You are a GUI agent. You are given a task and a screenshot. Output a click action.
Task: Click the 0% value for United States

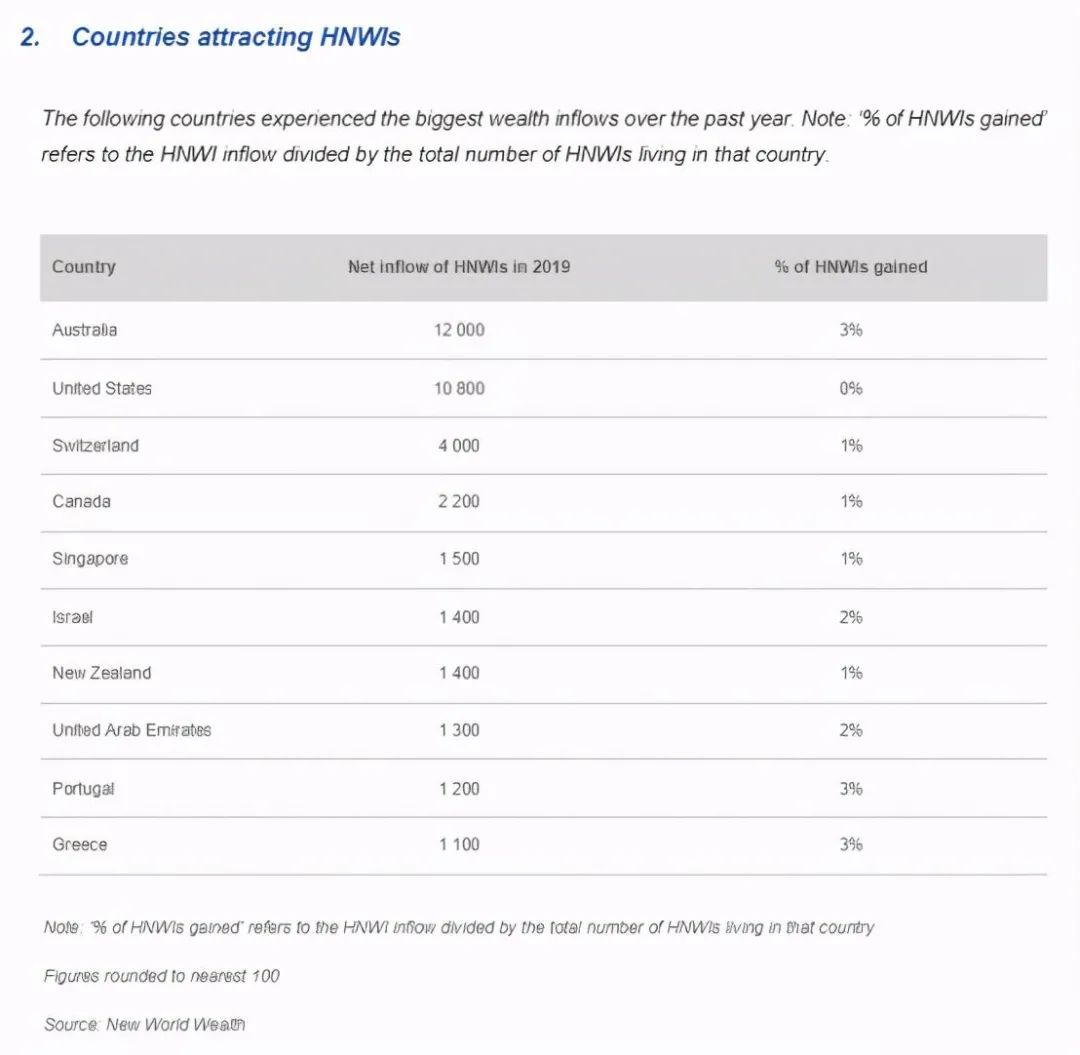[851, 388]
